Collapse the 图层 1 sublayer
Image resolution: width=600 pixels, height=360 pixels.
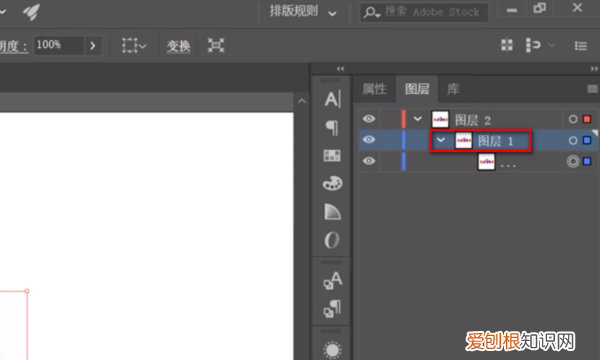pos(441,140)
